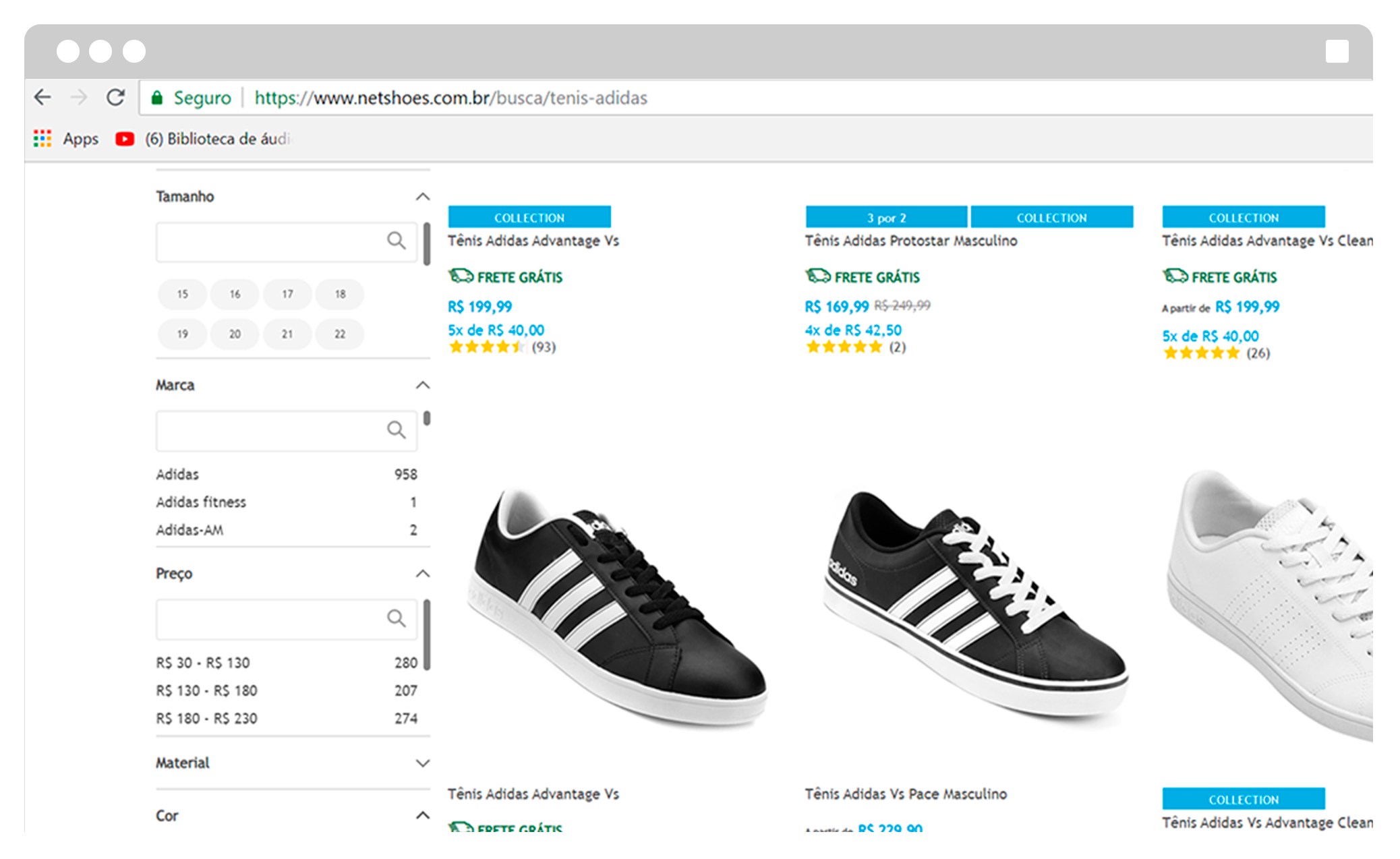Click COLLECTION badge above Vs Advantage Clean
This screenshot has width=1400, height=859.
1244,799
